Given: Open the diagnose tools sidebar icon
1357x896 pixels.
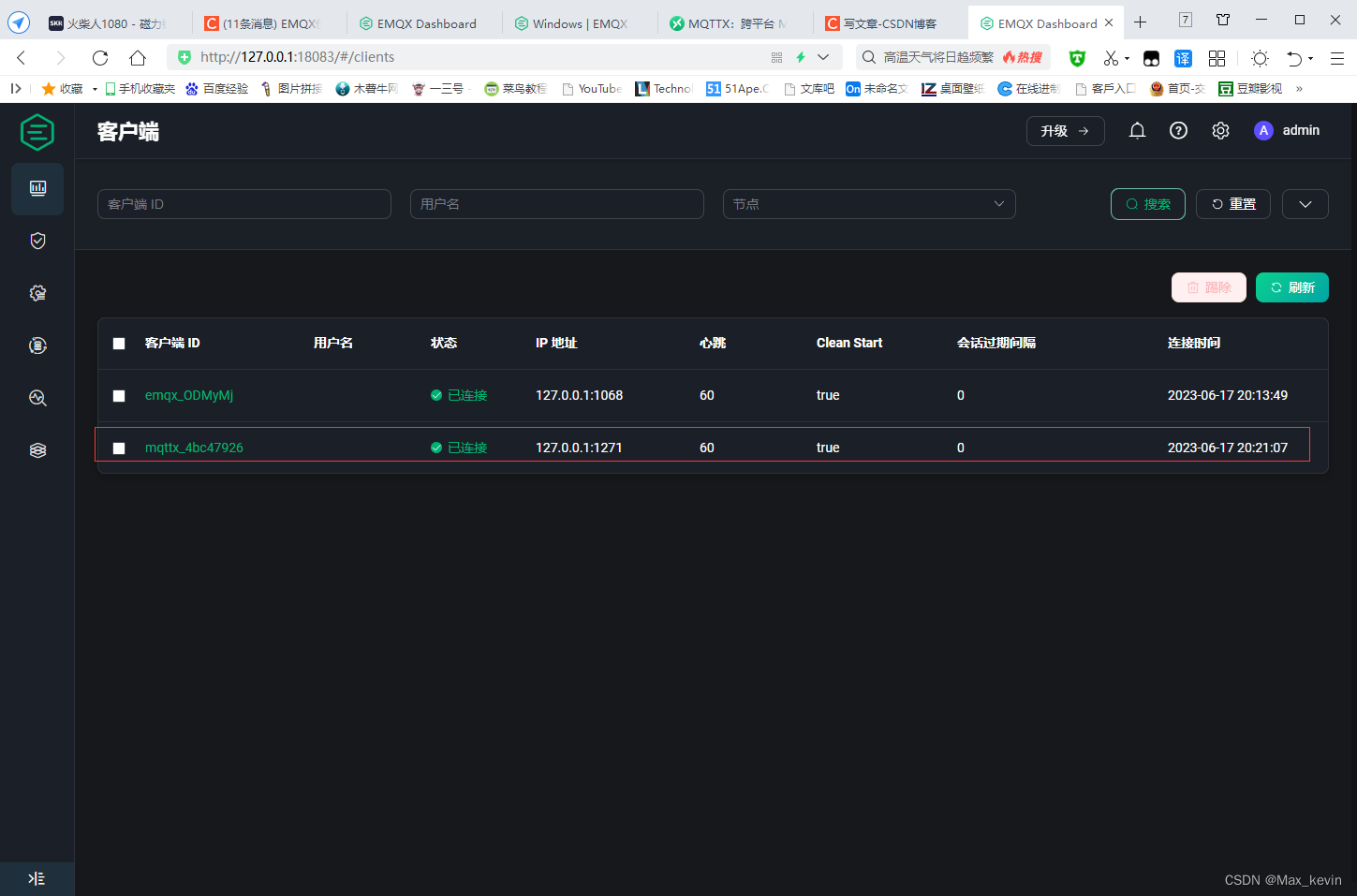Looking at the screenshot, I should coord(37,398).
